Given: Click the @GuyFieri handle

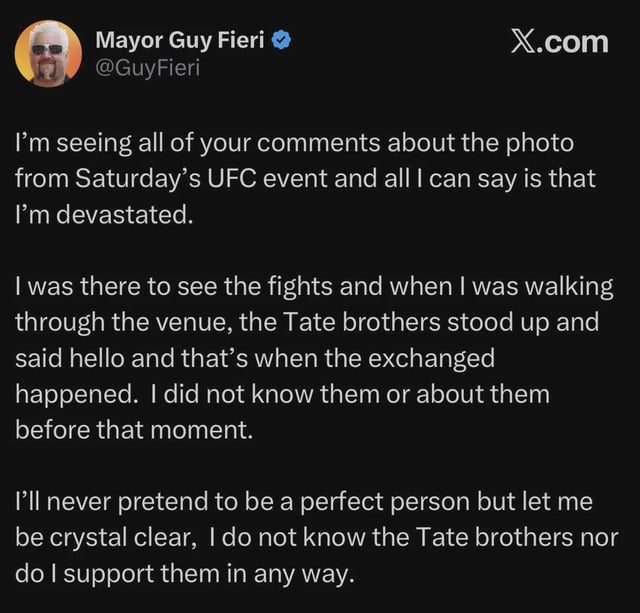Looking at the screenshot, I should click(x=147, y=70).
